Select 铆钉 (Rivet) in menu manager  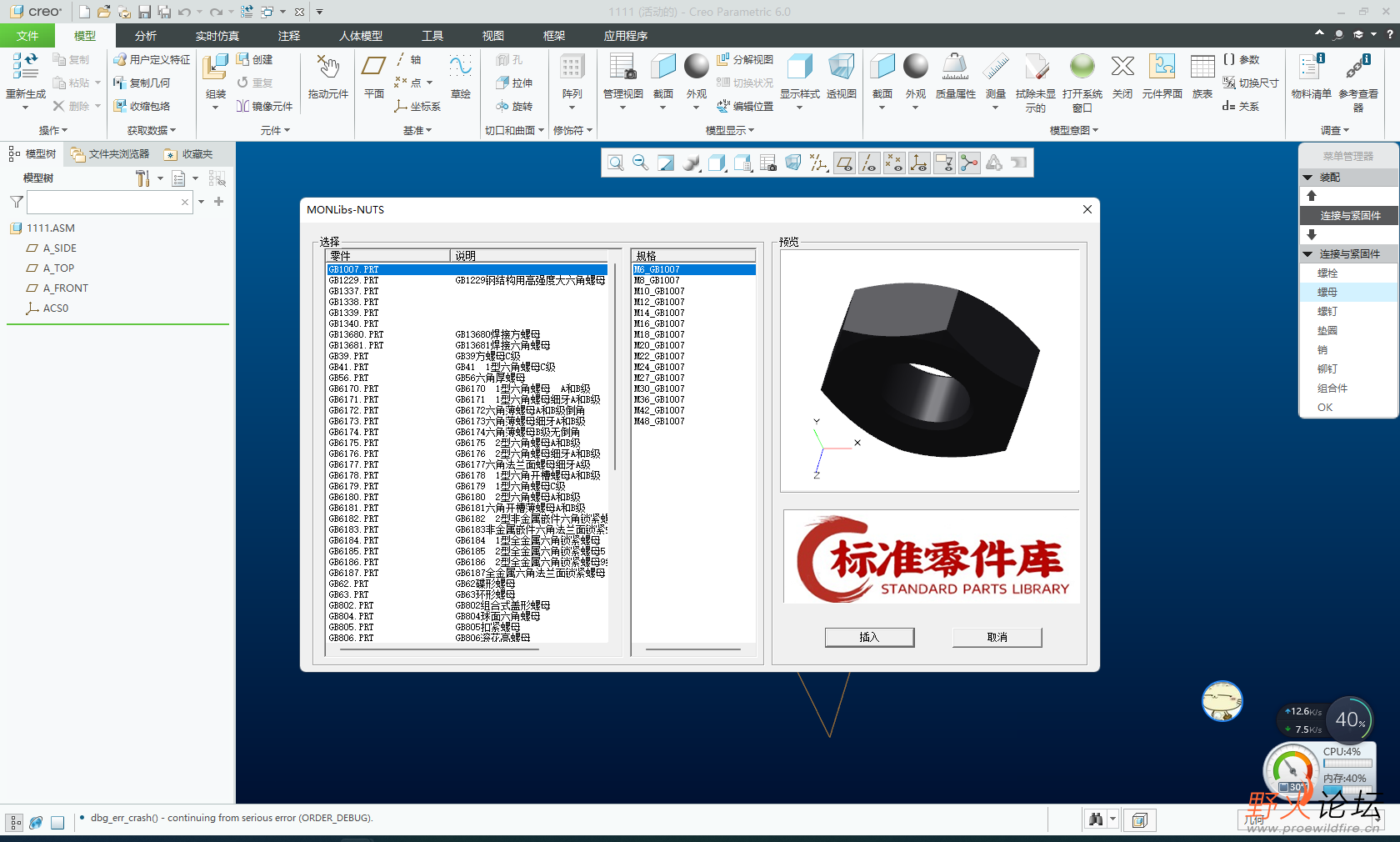point(1327,369)
